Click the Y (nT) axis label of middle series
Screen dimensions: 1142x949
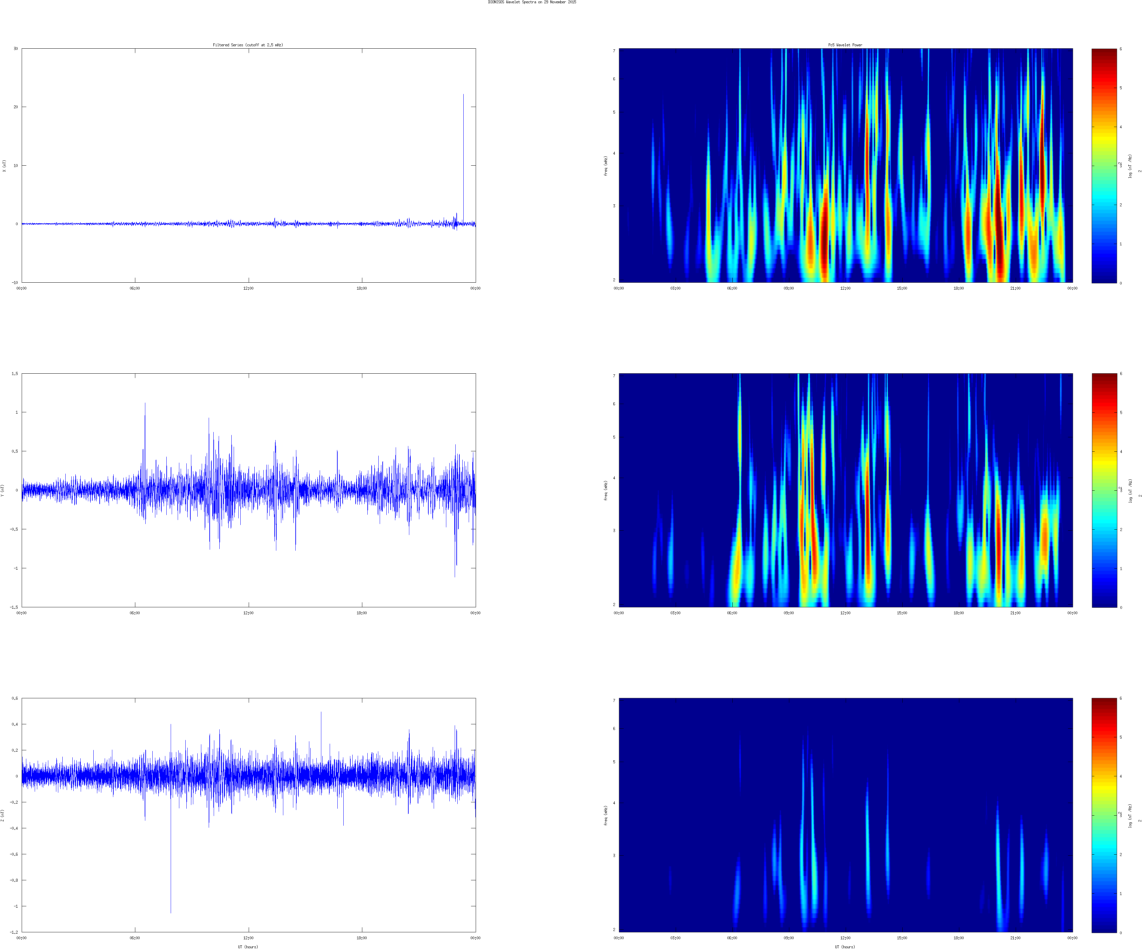[x=4, y=490]
